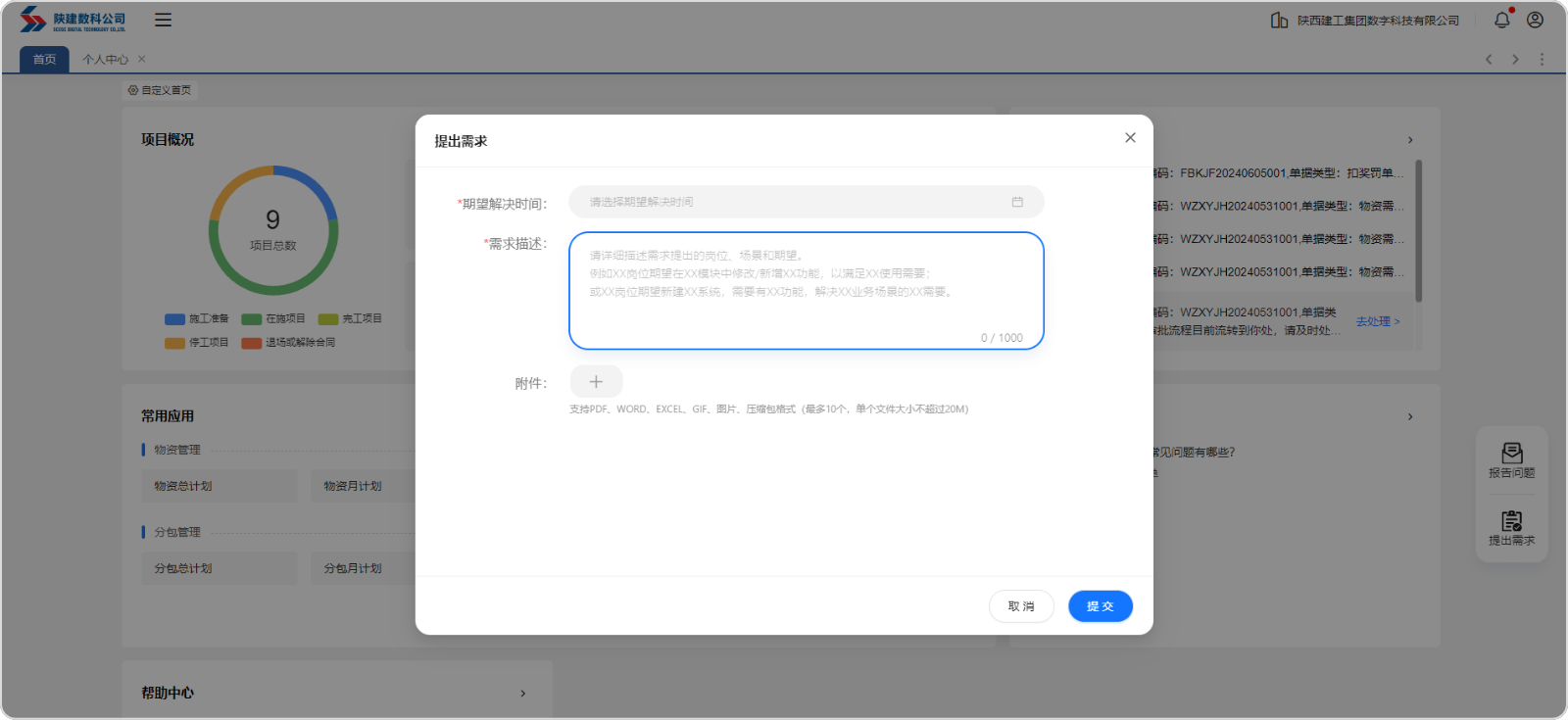Switch to the 个人中心 tab
The image size is (1568, 720).
[x=105, y=60]
